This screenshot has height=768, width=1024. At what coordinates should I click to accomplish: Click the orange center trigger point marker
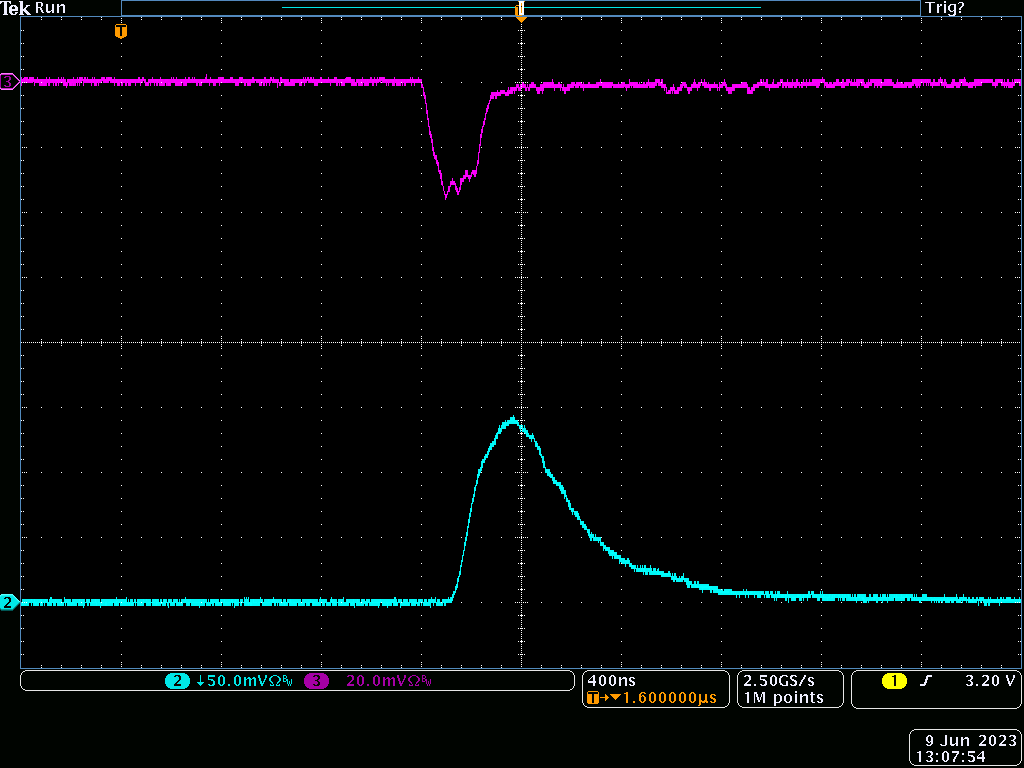click(x=520, y=12)
